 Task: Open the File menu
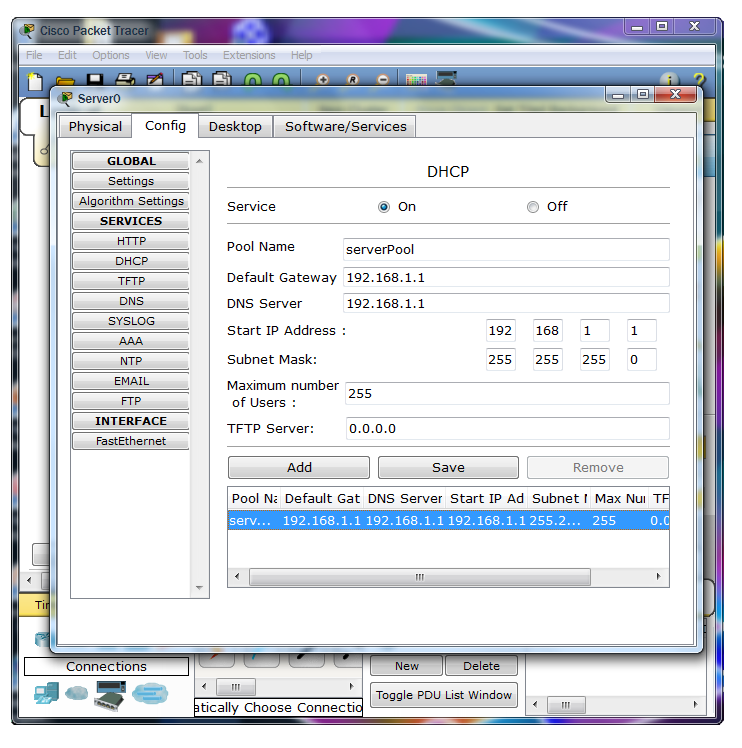pyautogui.click(x=34, y=55)
